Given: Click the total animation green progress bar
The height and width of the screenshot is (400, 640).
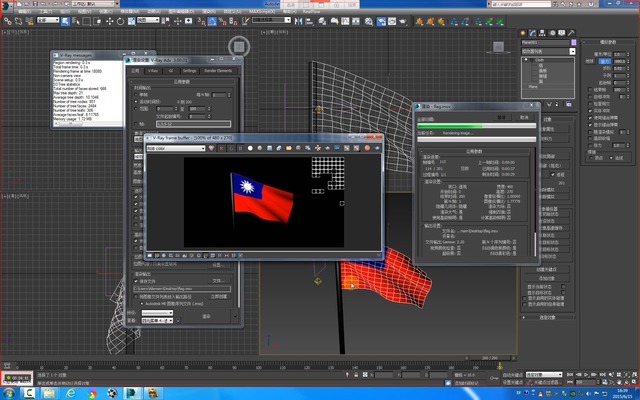Looking at the screenshot, I should [476, 126].
